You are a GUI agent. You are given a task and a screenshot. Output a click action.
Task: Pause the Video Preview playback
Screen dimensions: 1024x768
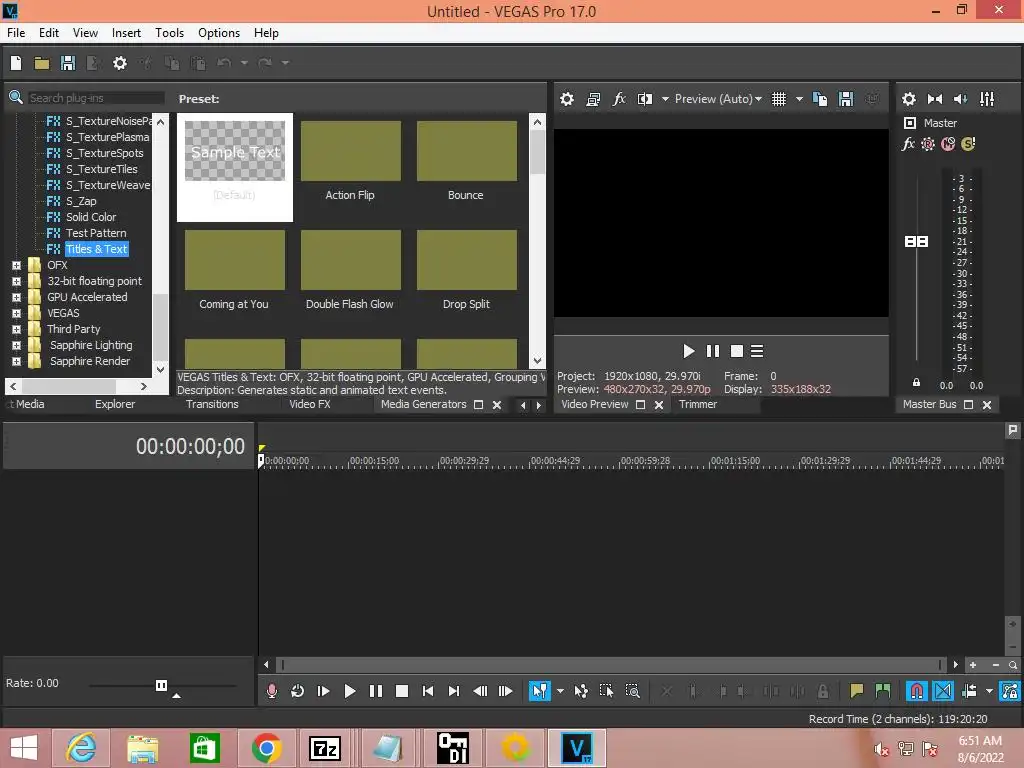[712, 351]
